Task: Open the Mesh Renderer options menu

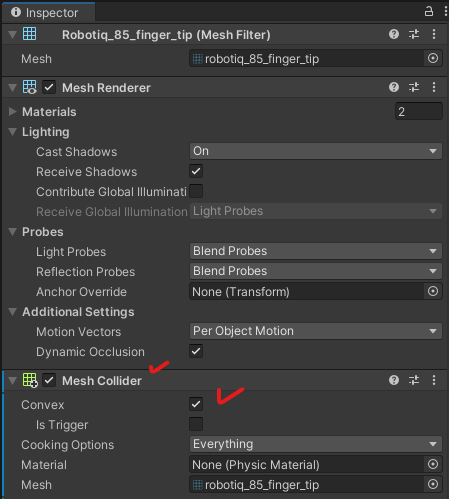Action: [434, 87]
